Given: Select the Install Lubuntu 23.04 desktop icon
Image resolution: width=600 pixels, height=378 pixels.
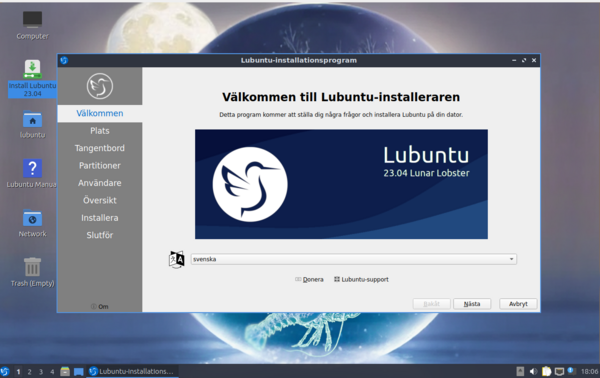Looking at the screenshot, I should click(x=33, y=78).
